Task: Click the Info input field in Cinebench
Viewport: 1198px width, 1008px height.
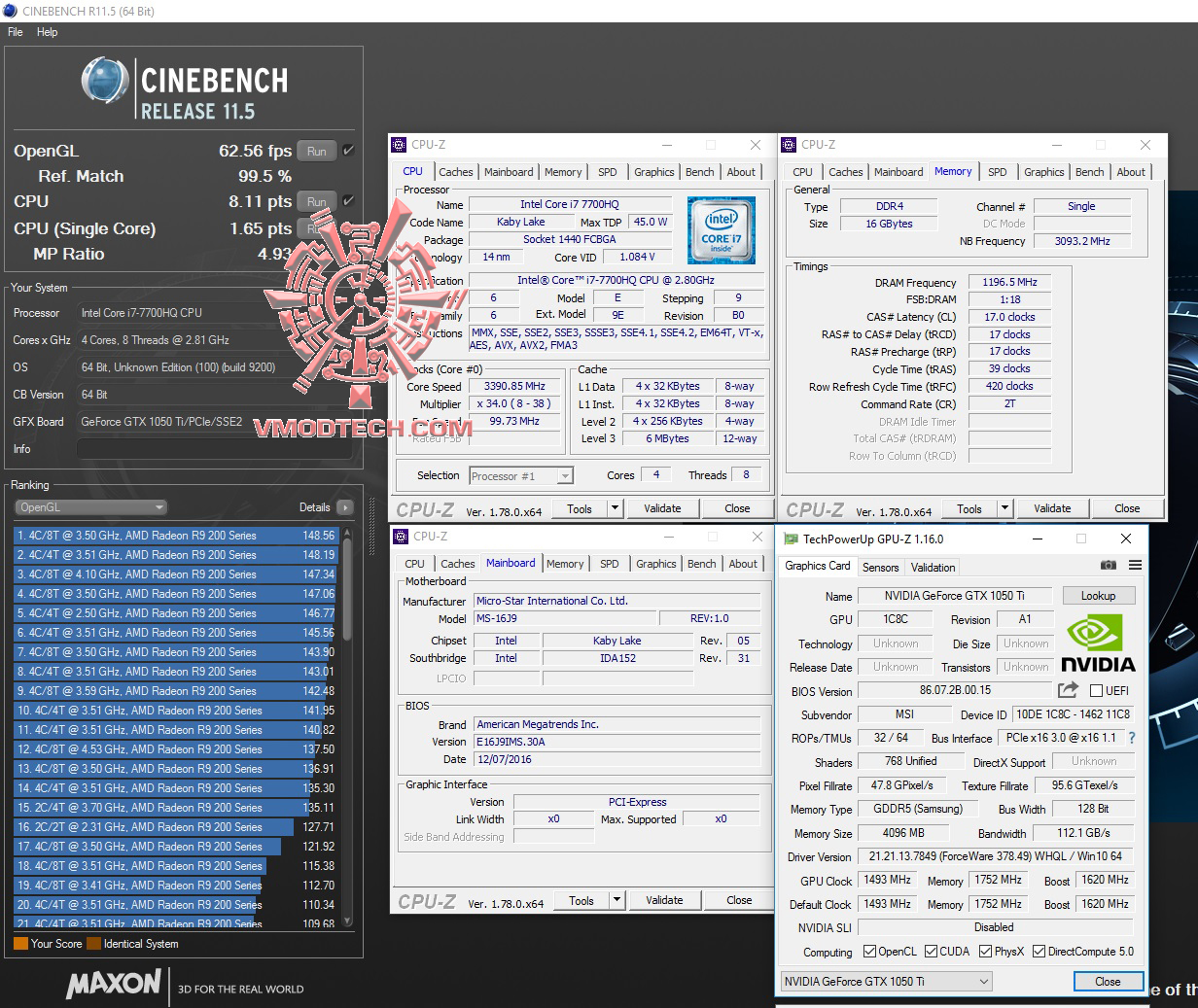Action: coord(214,449)
